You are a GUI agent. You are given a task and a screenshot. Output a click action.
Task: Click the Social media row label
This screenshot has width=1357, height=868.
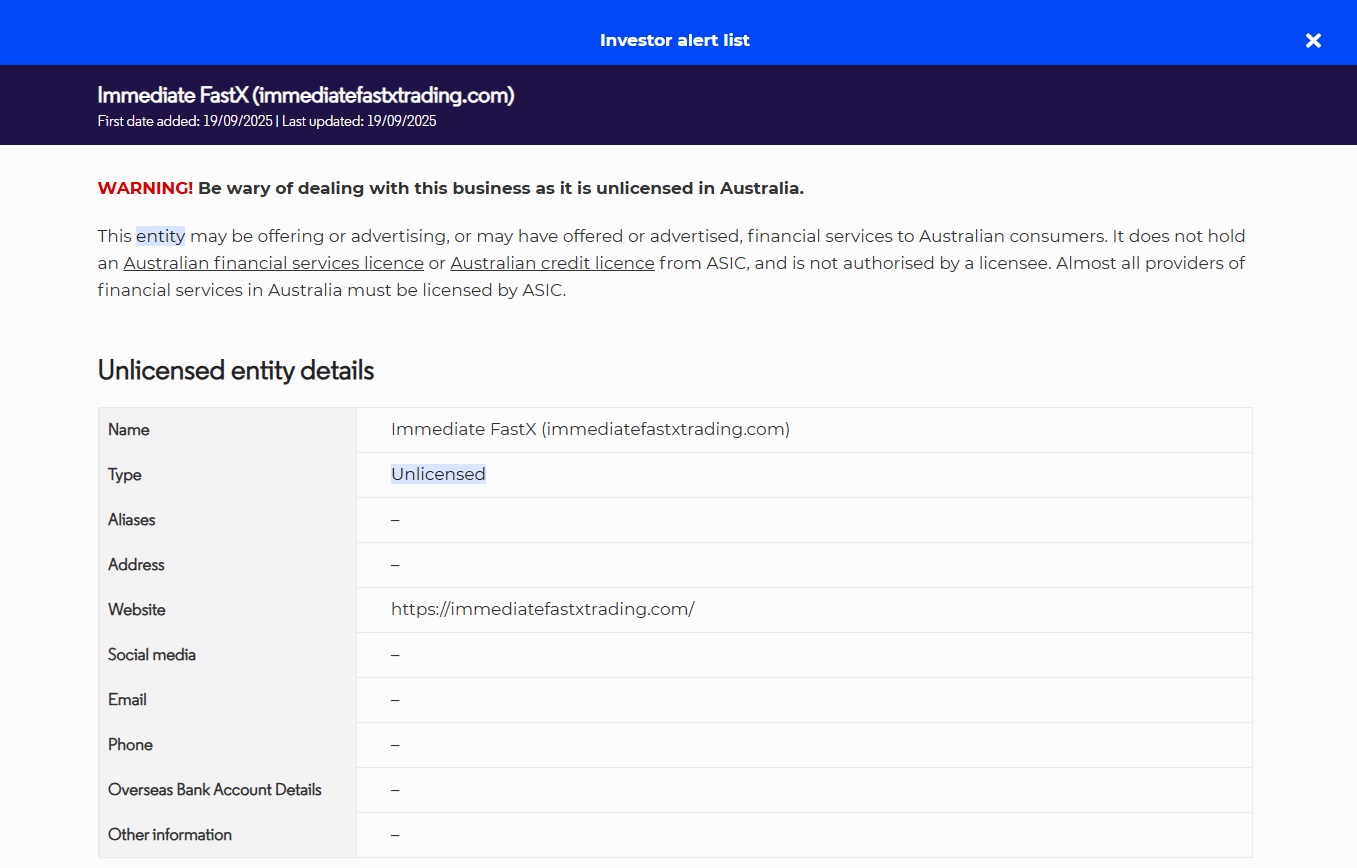[x=152, y=654]
